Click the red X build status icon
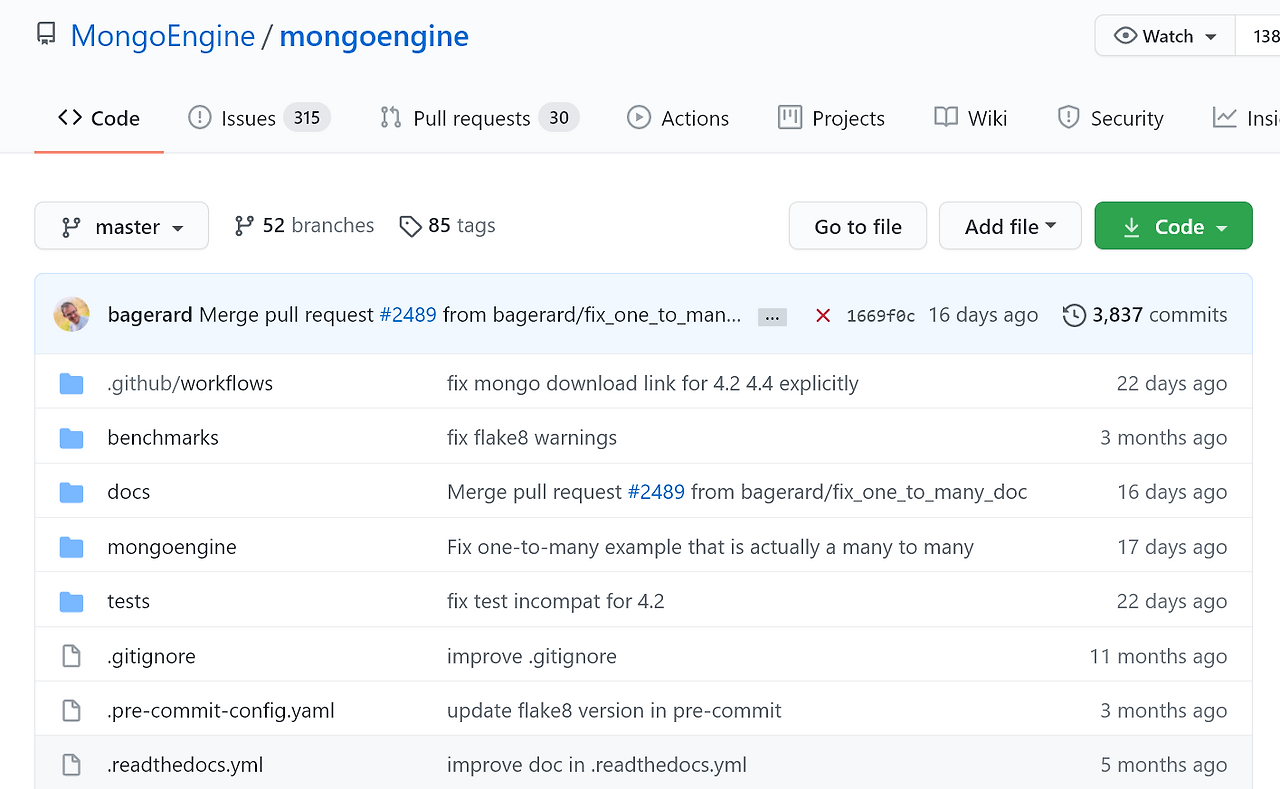This screenshot has height=789, width=1280. point(822,314)
